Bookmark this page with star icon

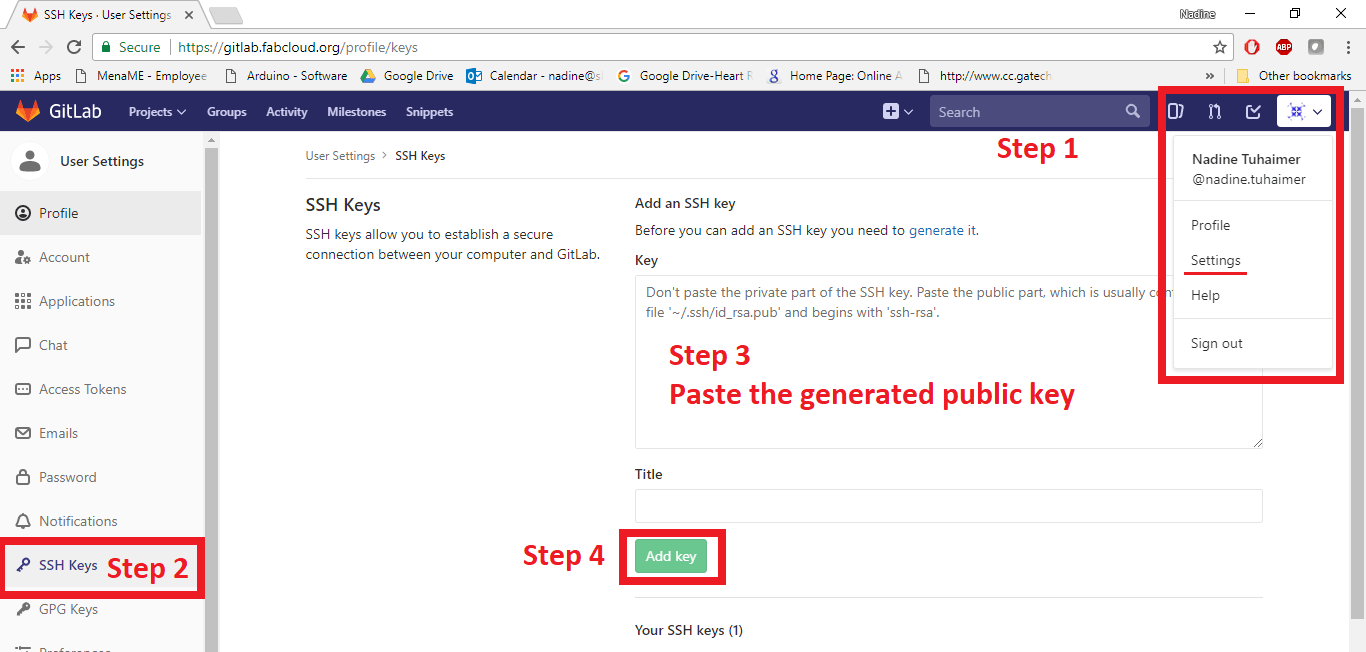click(x=1220, y=47)
